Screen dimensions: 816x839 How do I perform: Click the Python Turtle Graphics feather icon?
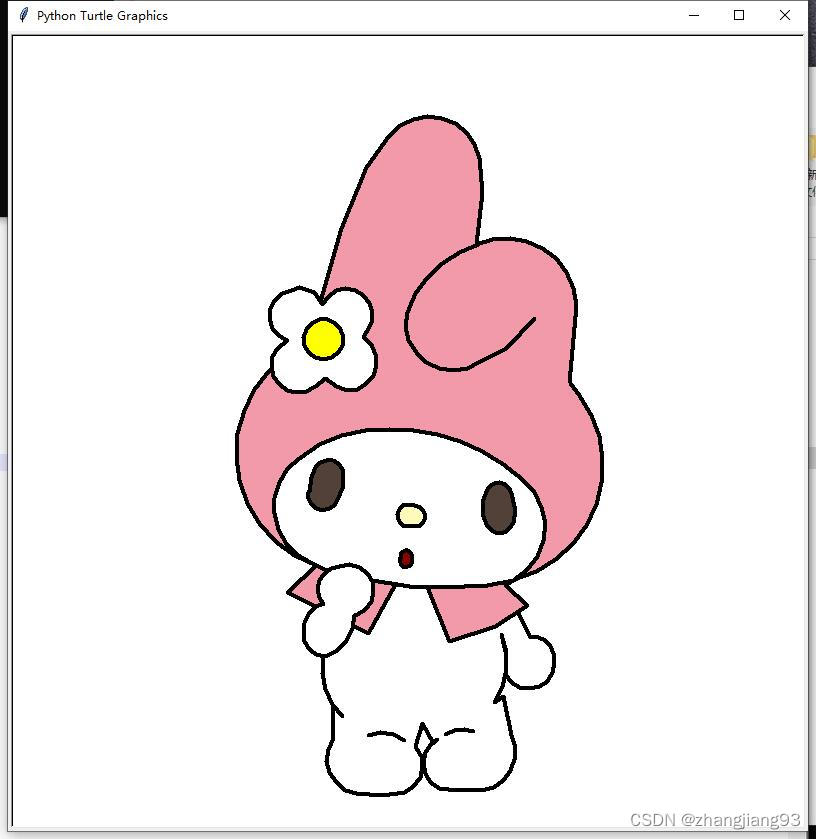click(23, 15)
